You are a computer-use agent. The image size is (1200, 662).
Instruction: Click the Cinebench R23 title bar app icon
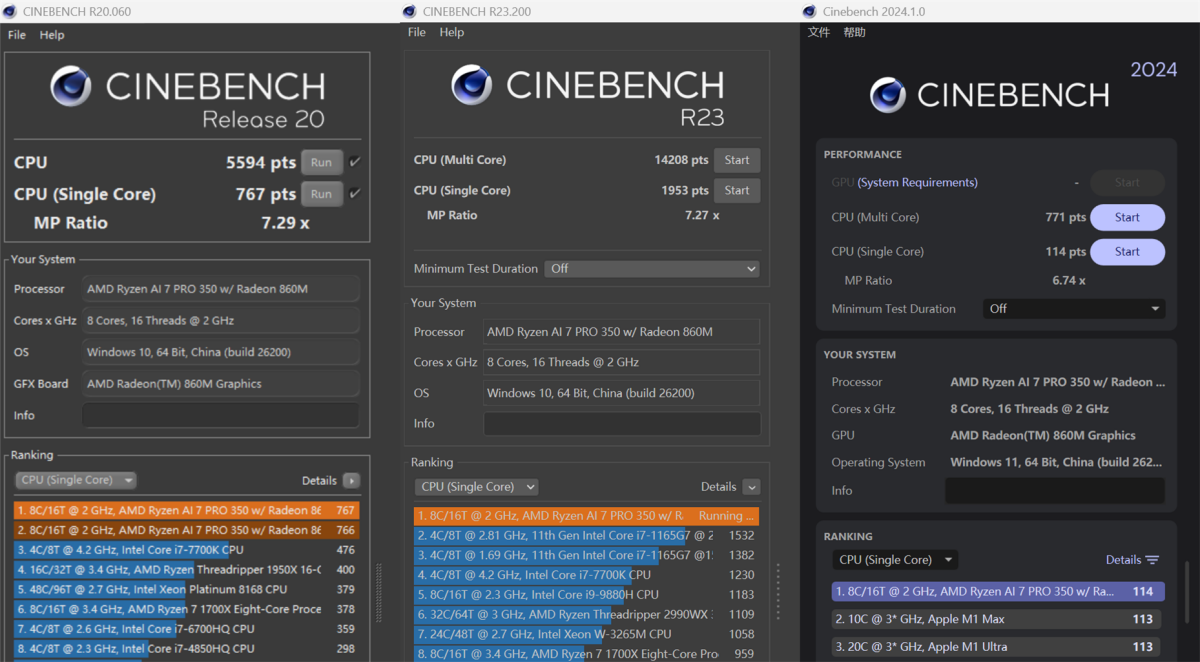point(409,12)
